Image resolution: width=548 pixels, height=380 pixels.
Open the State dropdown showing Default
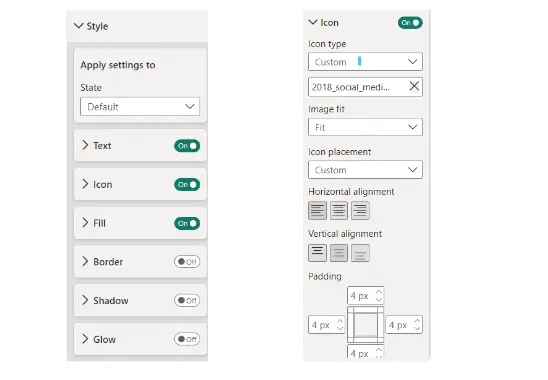(x=140, y=107)
